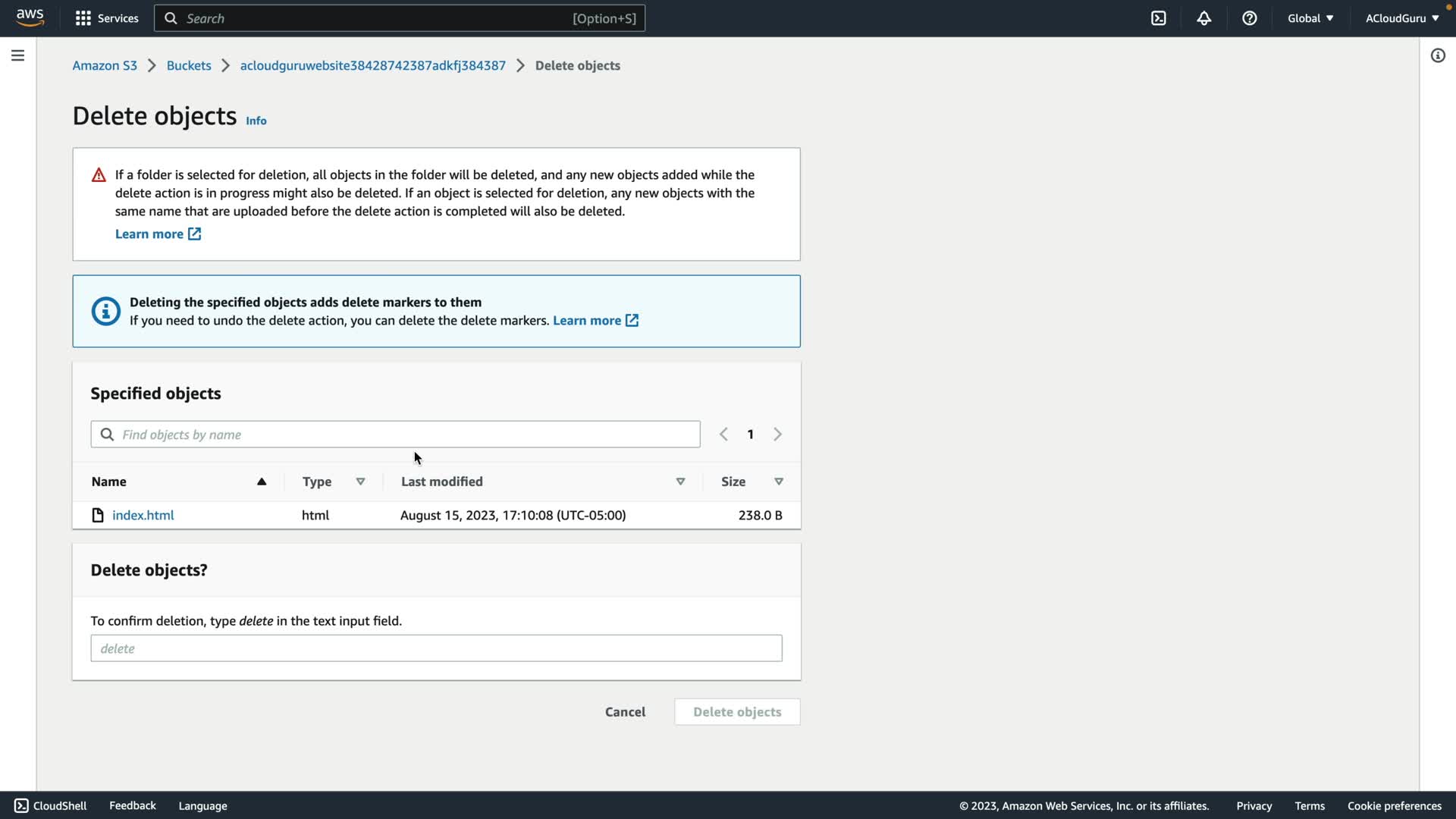The width and height of the screenshot is (1456, 819).
Task: Open the AWS home logo
Action: pyautogui.click(x=30, y=17)
